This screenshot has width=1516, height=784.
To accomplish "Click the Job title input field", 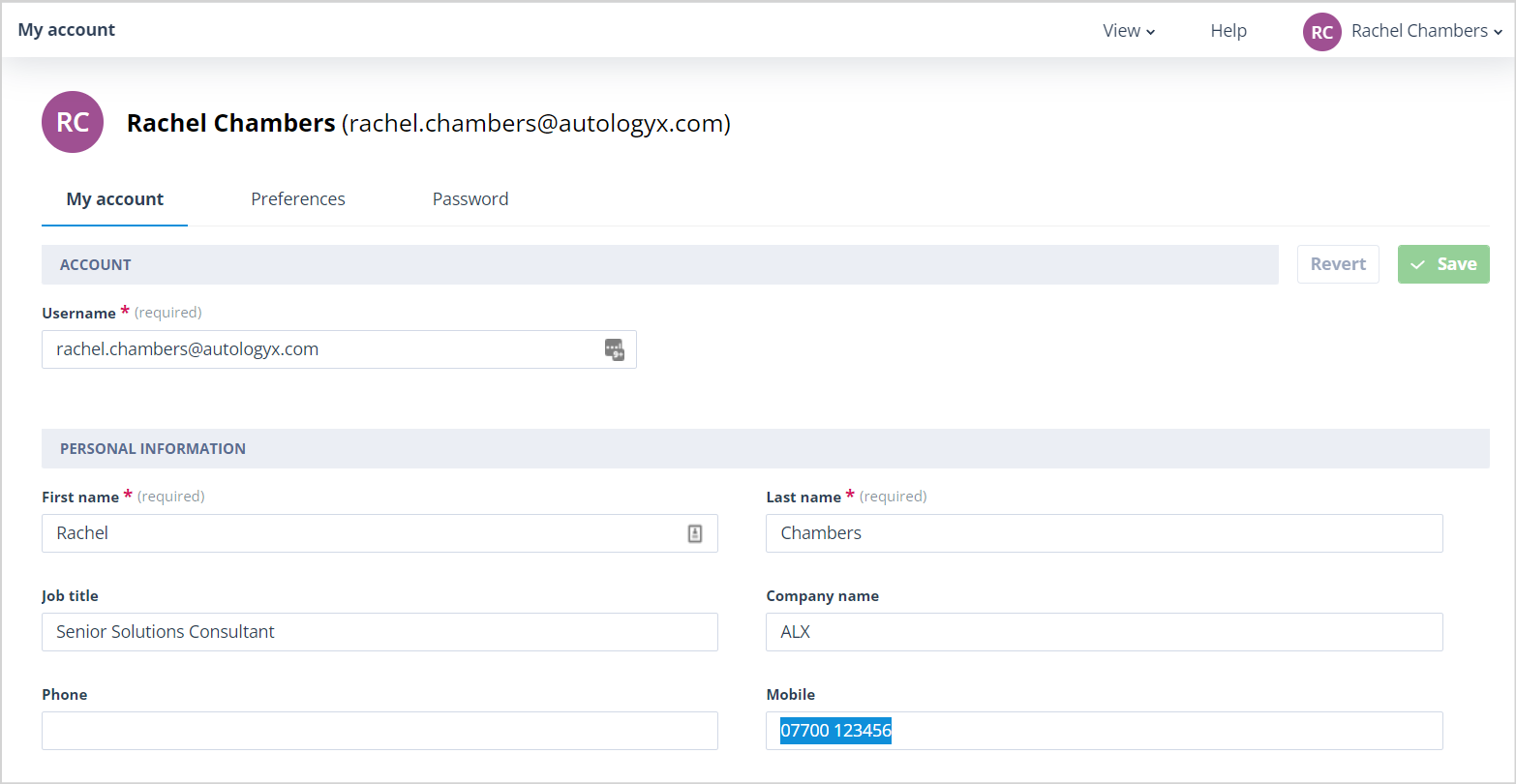I will coord(379,632).
